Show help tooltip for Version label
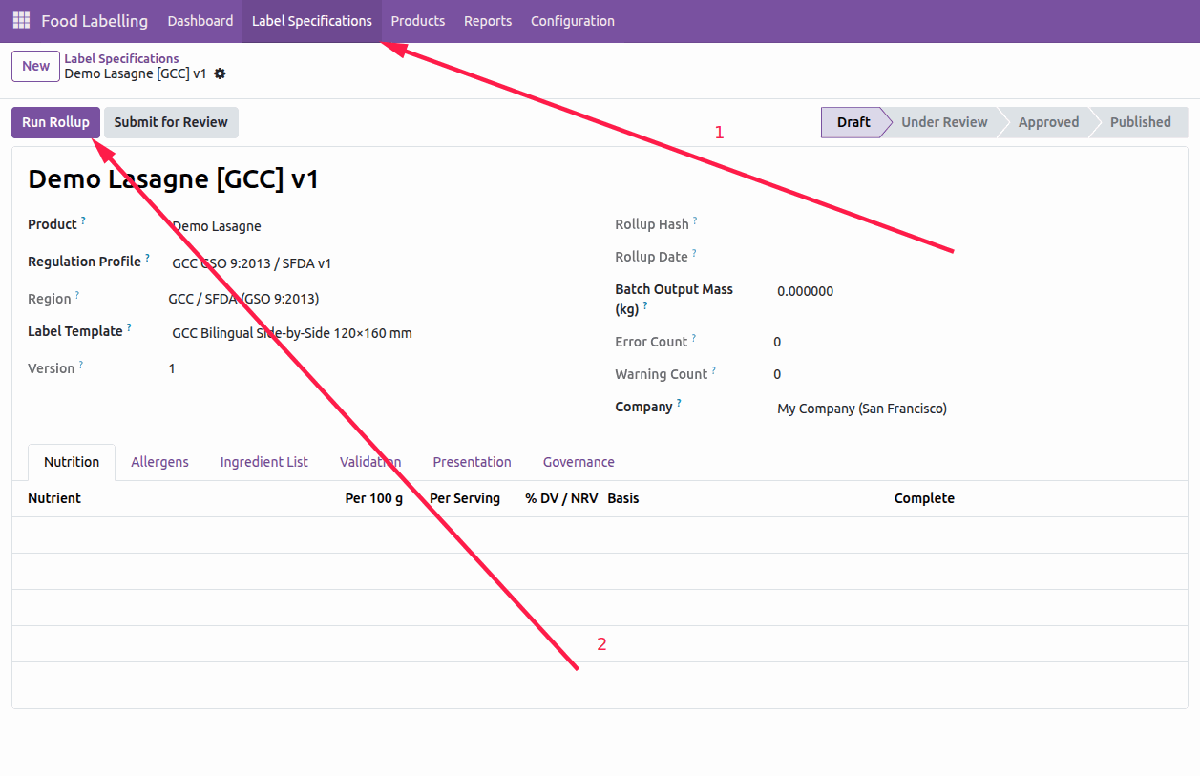 click(x=81, y=364)
